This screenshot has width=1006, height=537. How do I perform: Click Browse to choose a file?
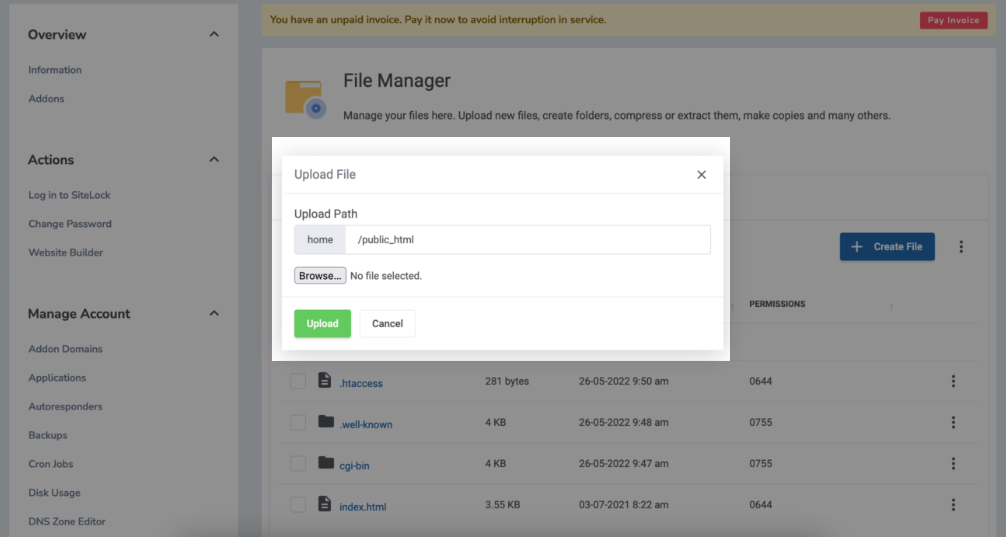(320, 276)
